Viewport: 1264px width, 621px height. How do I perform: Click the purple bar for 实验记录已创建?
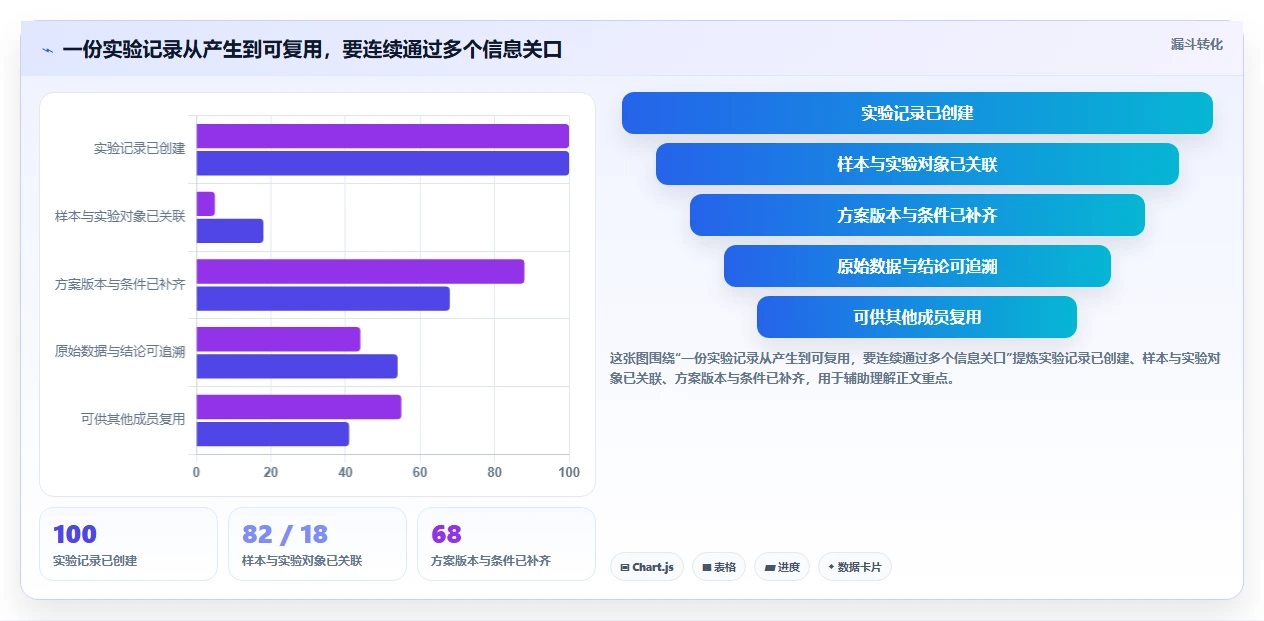[x=382, y=136]
